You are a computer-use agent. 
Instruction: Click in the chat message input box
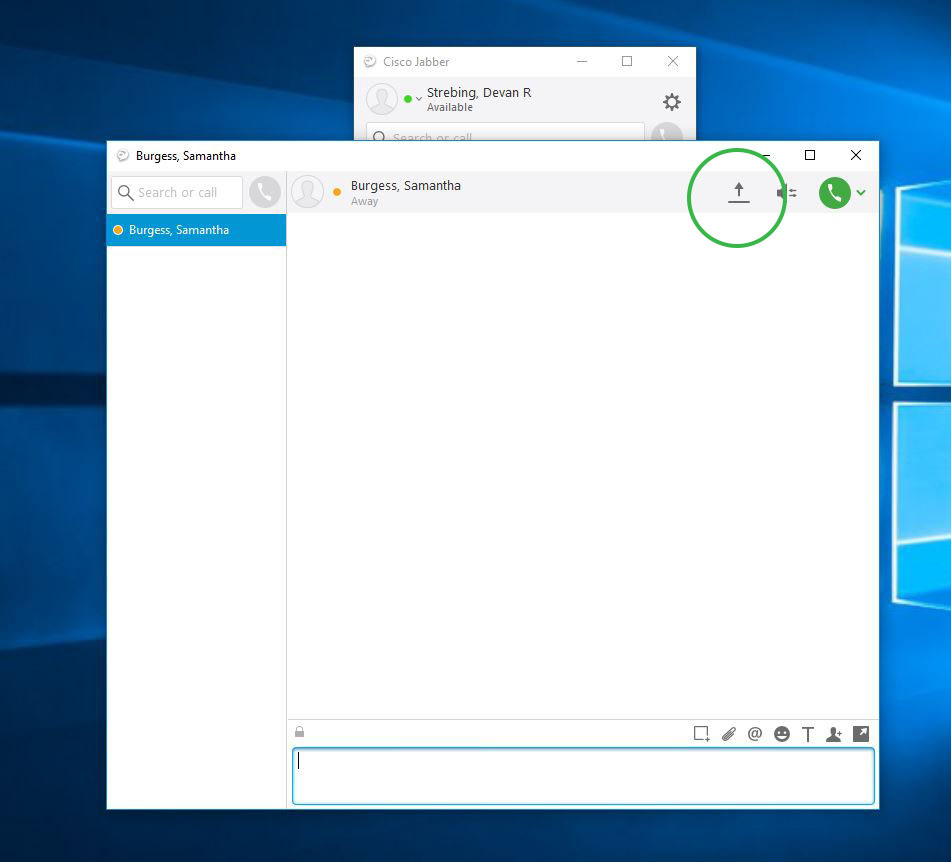coord(583,776)
